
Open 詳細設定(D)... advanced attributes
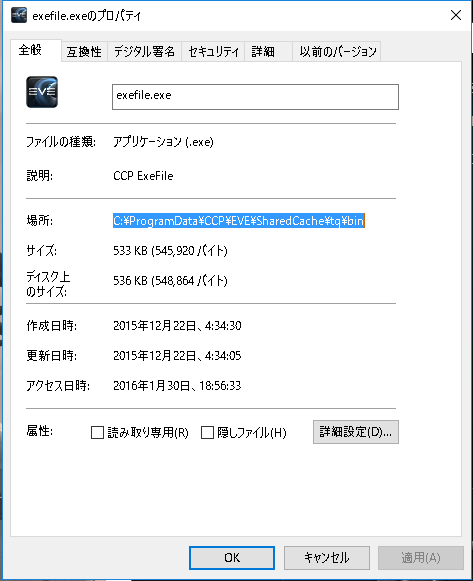coord(356,432)
